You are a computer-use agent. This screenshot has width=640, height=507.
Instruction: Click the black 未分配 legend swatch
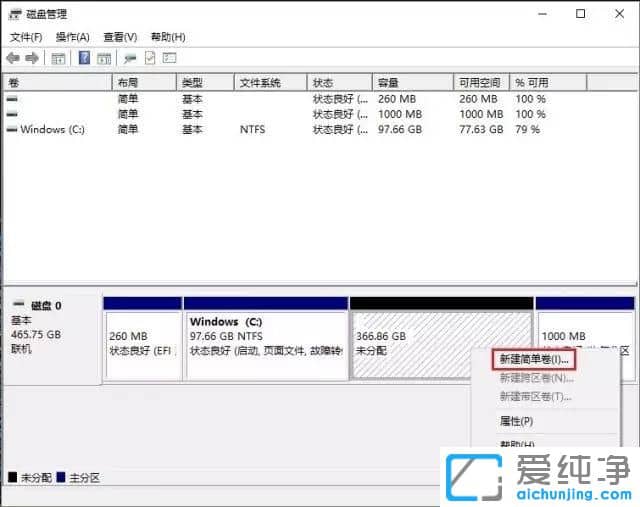tap(12, 478)
